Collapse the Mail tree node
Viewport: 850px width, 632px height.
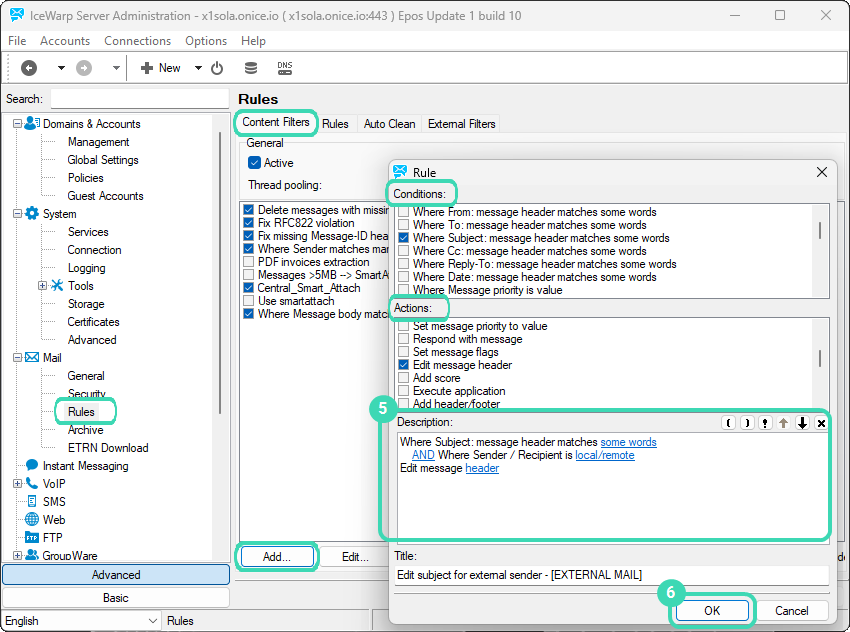(17, 358)
